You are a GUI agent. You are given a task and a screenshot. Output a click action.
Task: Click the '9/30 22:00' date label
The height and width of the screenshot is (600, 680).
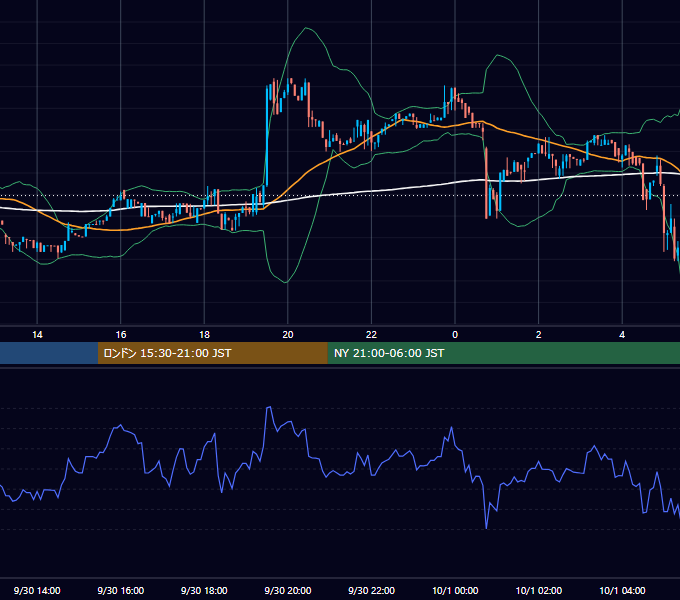pyautogui.click(x=372, y=590)
